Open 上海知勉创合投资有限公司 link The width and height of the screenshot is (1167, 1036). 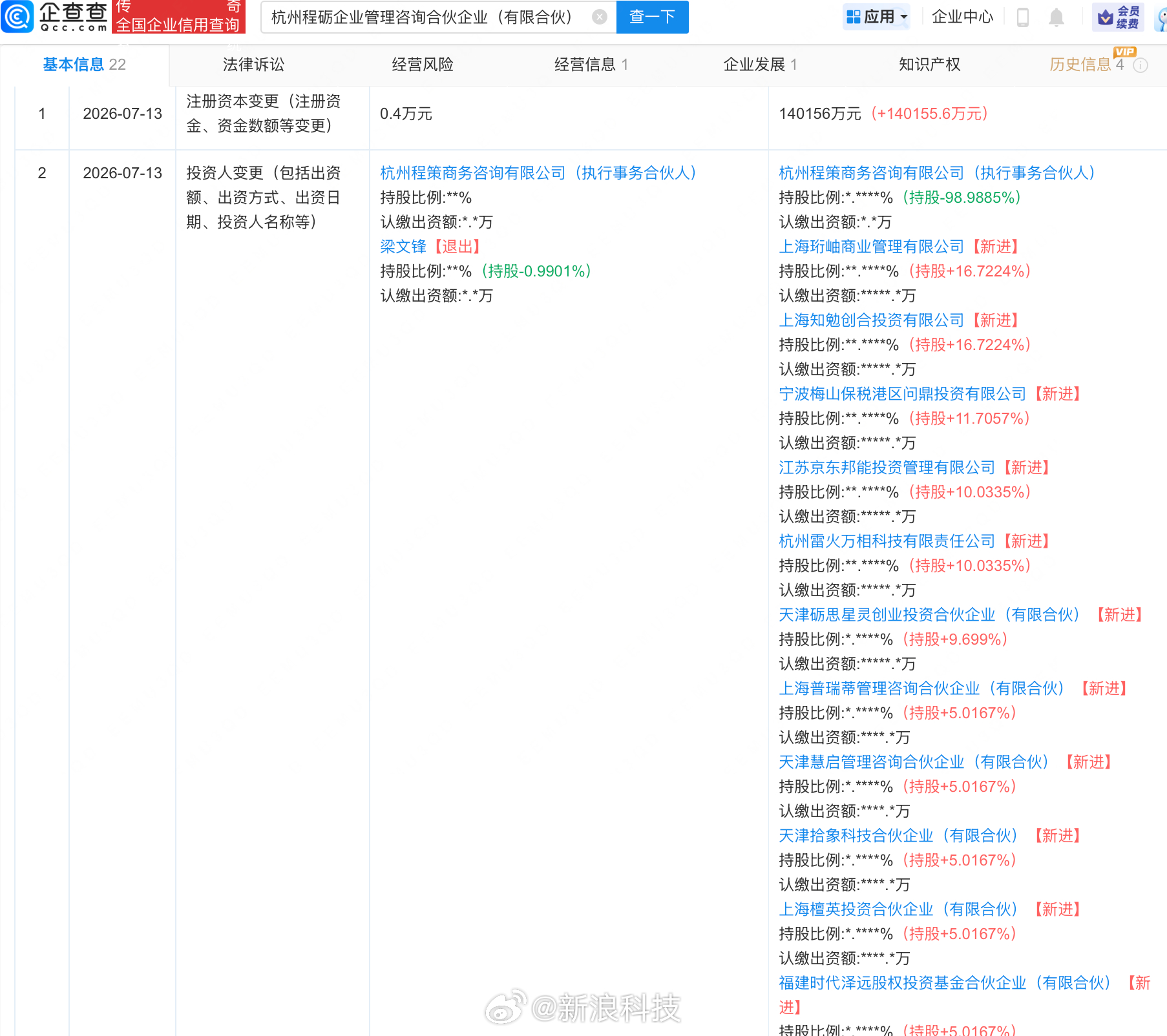(x=872, y=320)
